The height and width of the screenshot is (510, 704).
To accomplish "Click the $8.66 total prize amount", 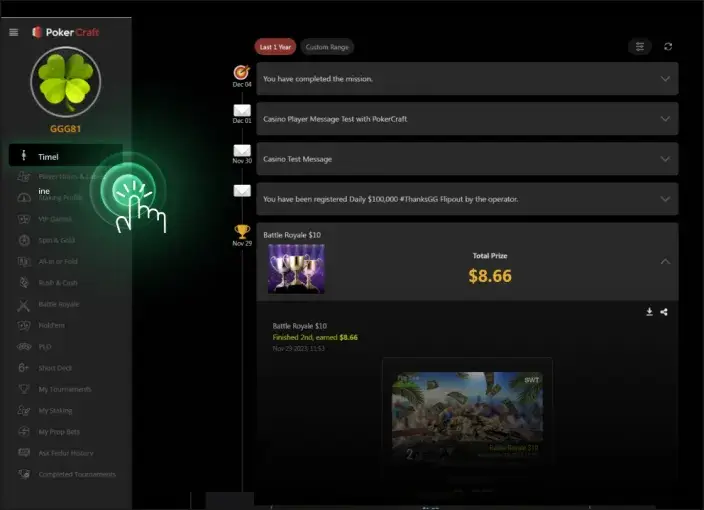I will tap(490, 276).
